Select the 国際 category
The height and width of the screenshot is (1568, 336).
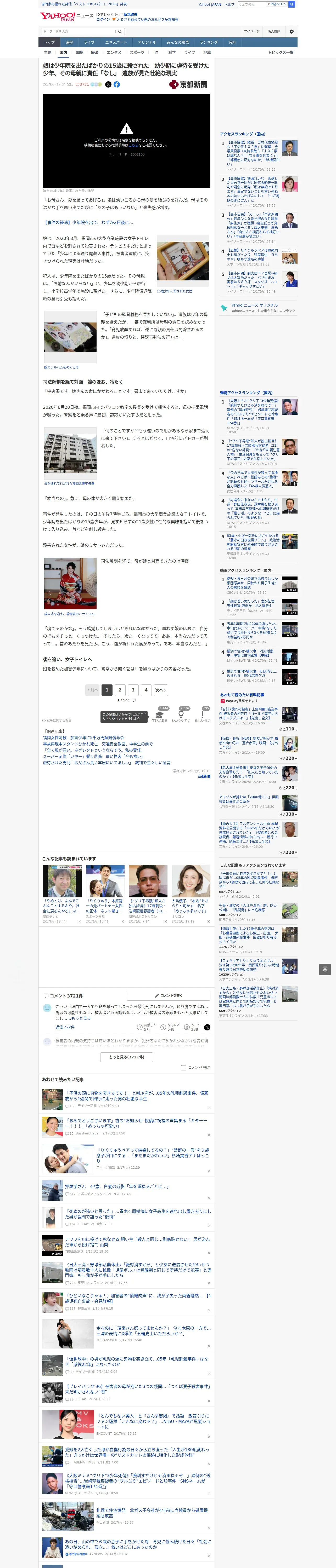[79, 52]
